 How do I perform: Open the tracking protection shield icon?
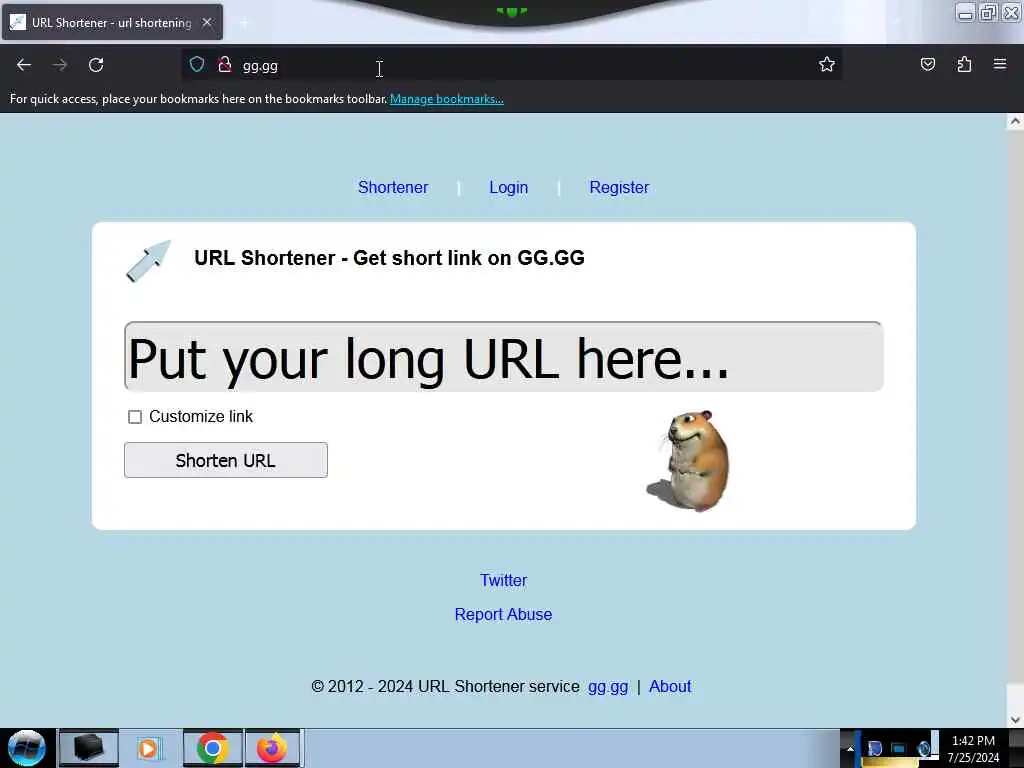(x=197, y=64)
